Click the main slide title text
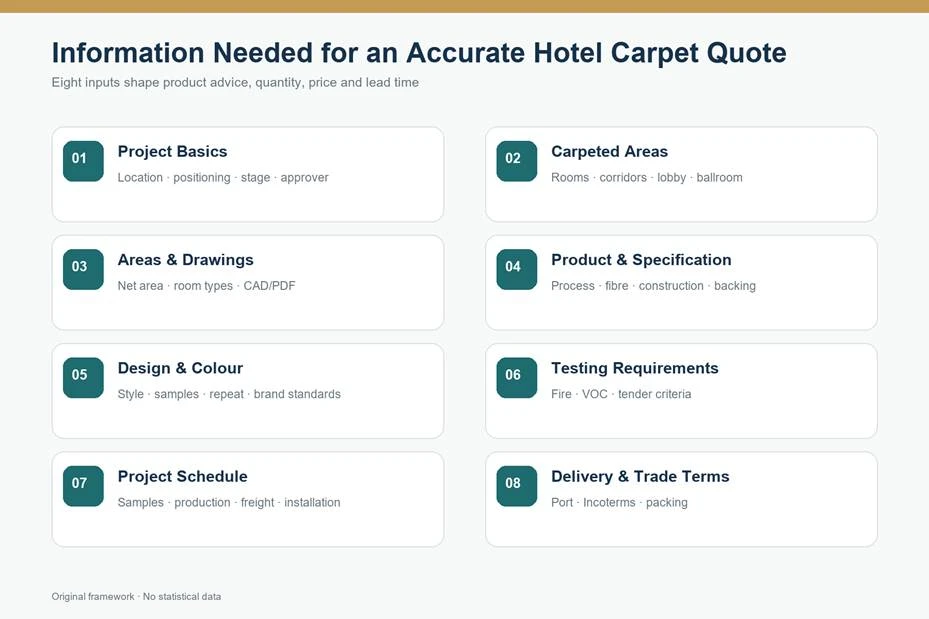The image size is (929, 619). [x=419, y=53]
